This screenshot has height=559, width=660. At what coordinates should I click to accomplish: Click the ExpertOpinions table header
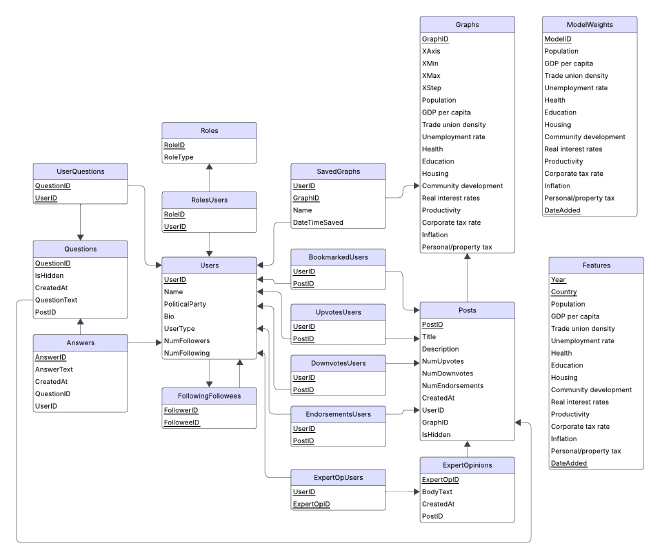(x=467, y=465)
